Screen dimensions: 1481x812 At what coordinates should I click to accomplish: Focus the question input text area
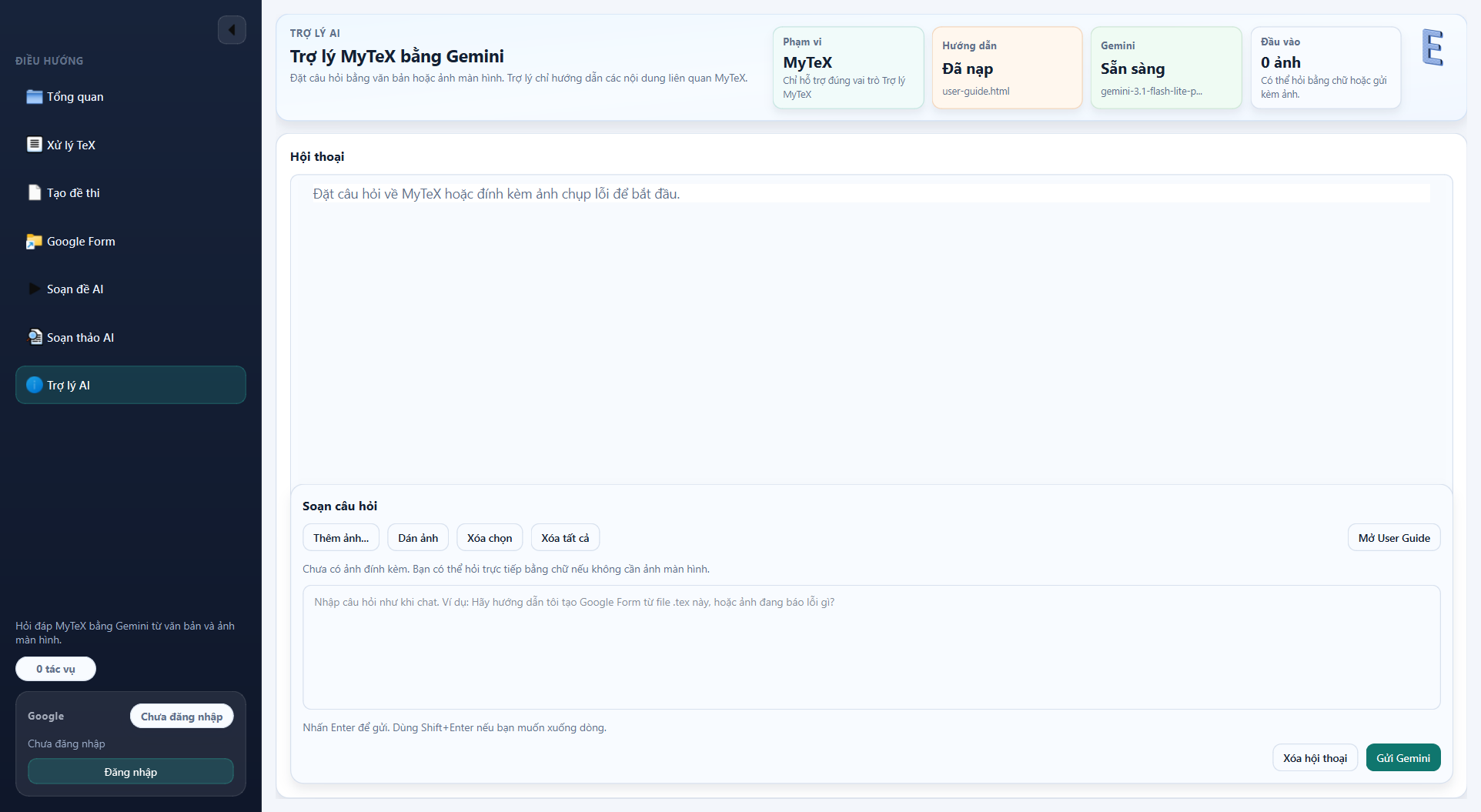pos(871,647)
